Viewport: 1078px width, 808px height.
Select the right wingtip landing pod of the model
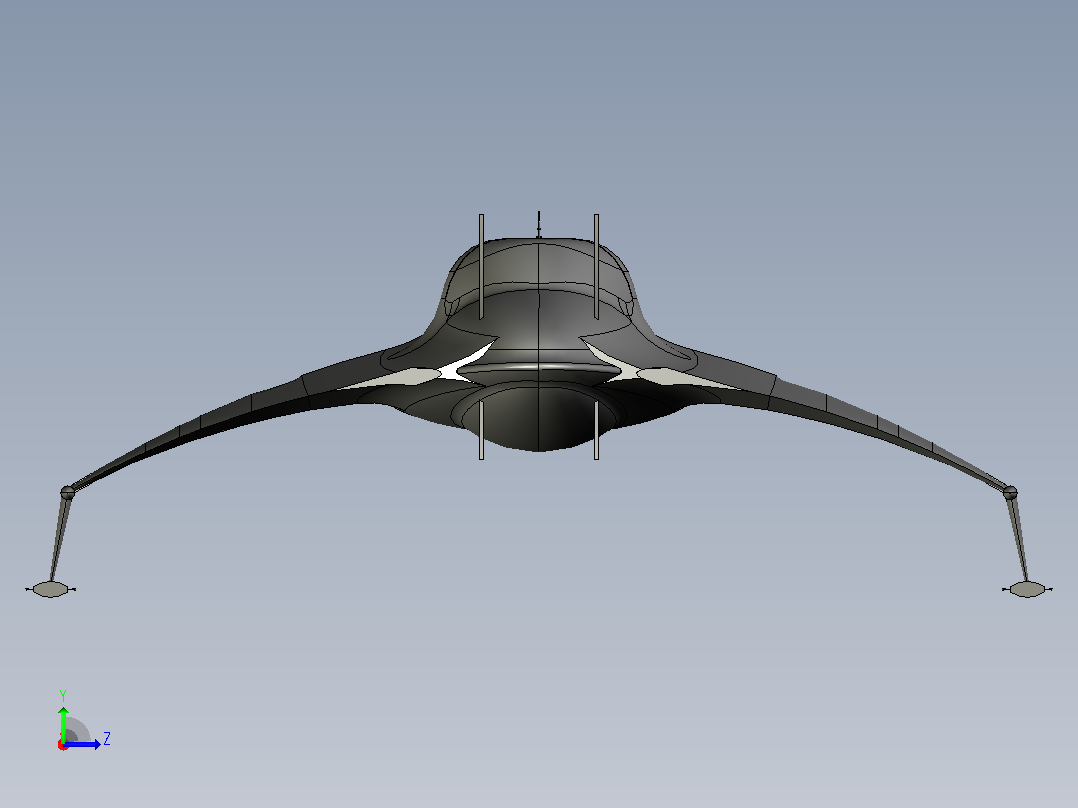(1027, 589)
